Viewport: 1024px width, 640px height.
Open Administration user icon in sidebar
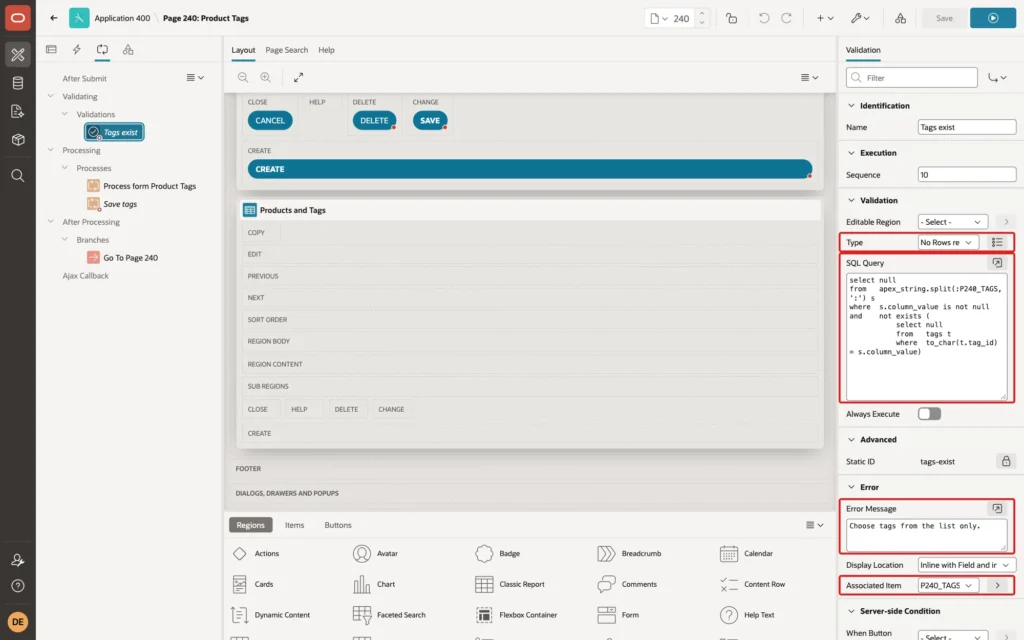18,560
